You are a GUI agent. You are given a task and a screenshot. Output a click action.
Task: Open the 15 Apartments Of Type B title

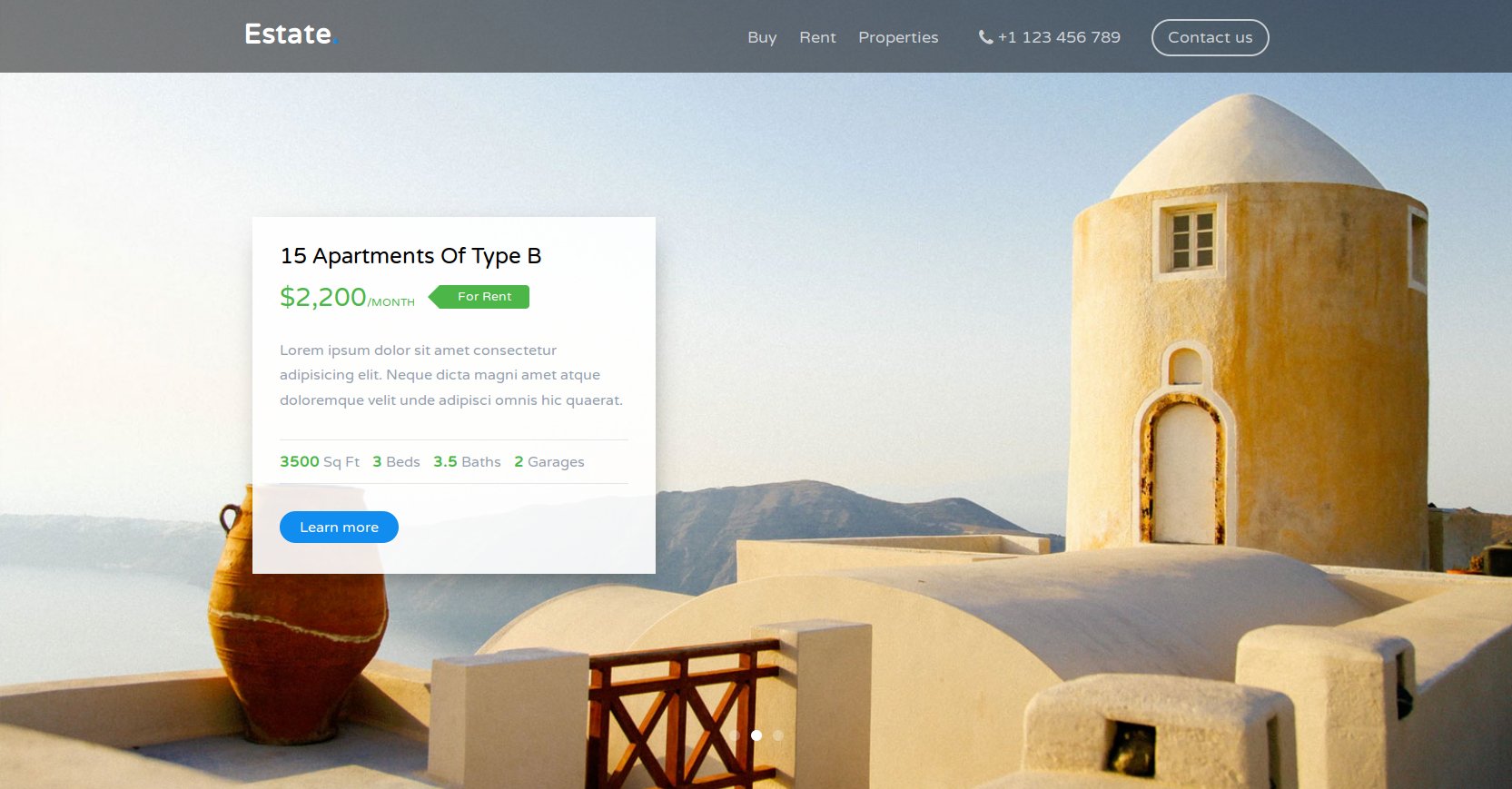(410, 256)
